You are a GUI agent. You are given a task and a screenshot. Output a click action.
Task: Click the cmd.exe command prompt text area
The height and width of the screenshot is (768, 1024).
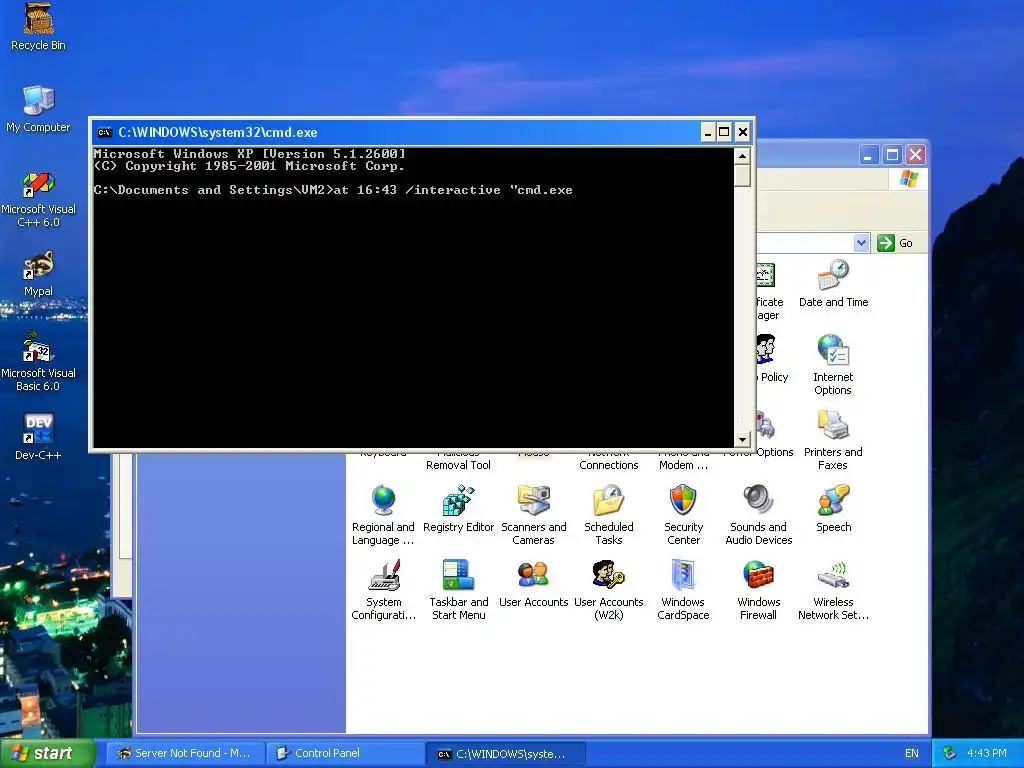pos(413,297)
